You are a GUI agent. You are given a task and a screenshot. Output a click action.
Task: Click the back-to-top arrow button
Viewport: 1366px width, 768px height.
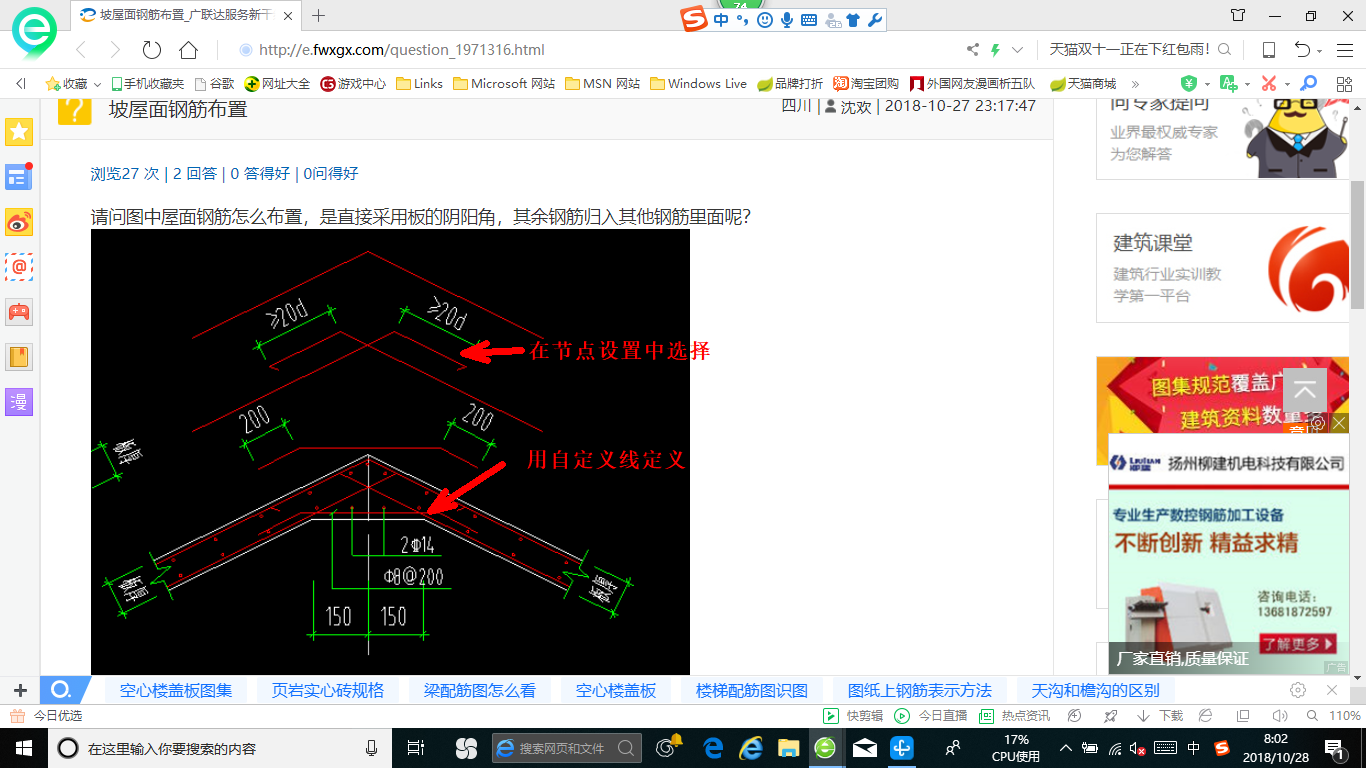[x=1305, y=391]
